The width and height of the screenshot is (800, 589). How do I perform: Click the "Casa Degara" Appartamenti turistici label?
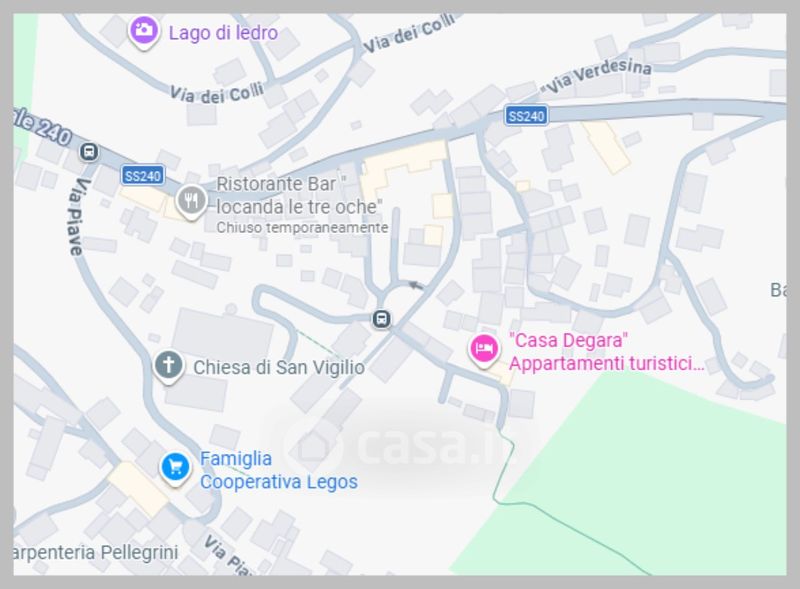(607, 352)
